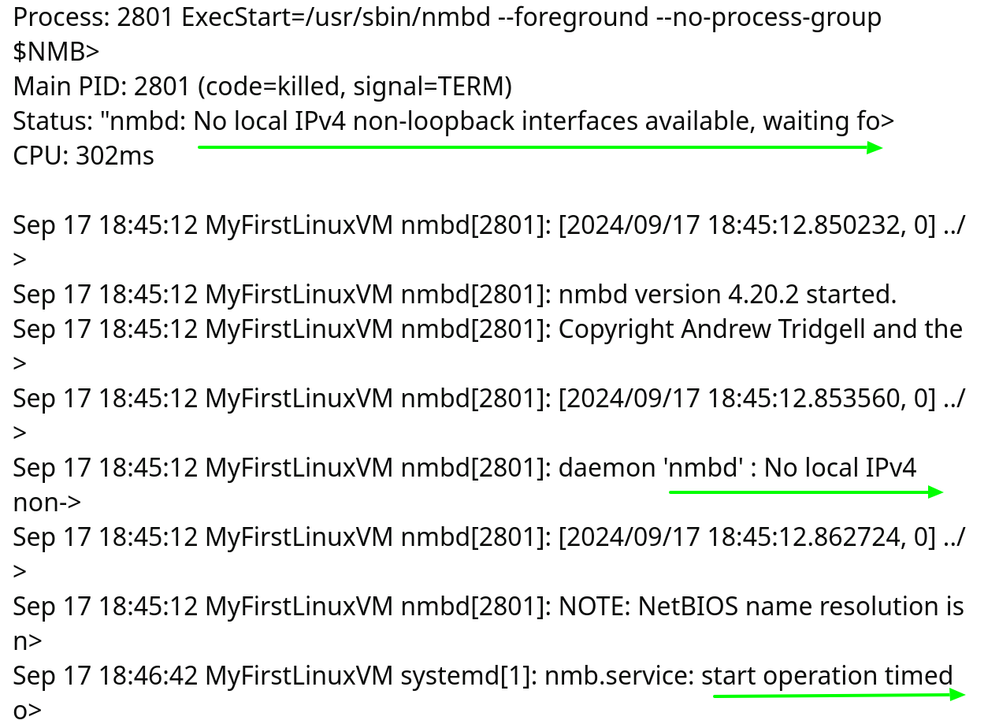This screenshot has height=720, width=999.
Task: Click the 'Status:' label
Action: (x=52, y=122)
